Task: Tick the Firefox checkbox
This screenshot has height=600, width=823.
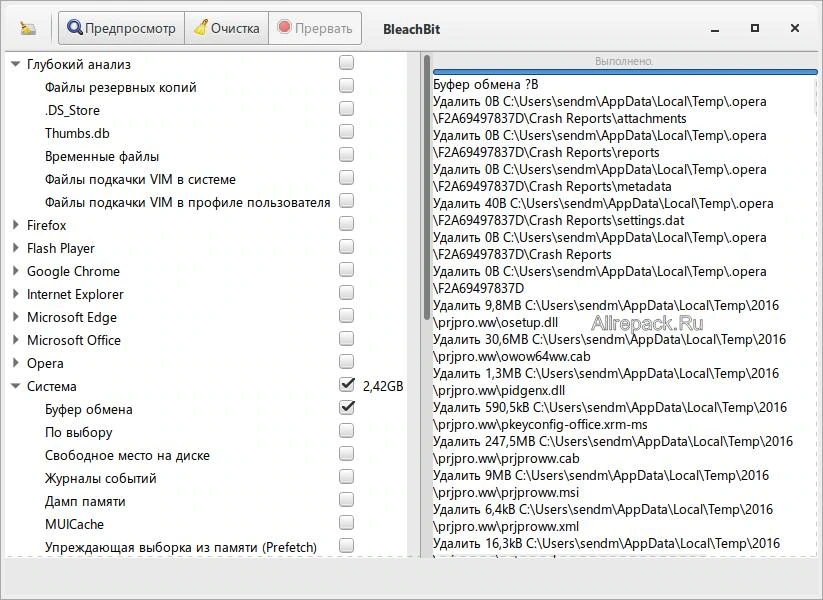Action: pos(346,224)
